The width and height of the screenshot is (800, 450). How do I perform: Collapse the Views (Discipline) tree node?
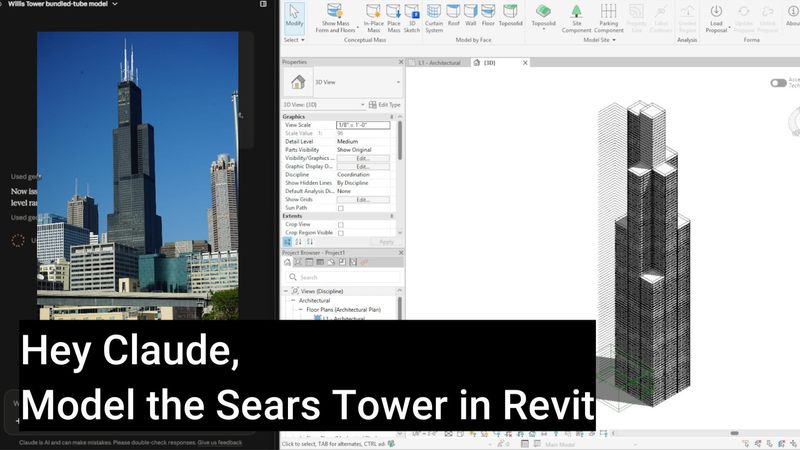point(286,291)
